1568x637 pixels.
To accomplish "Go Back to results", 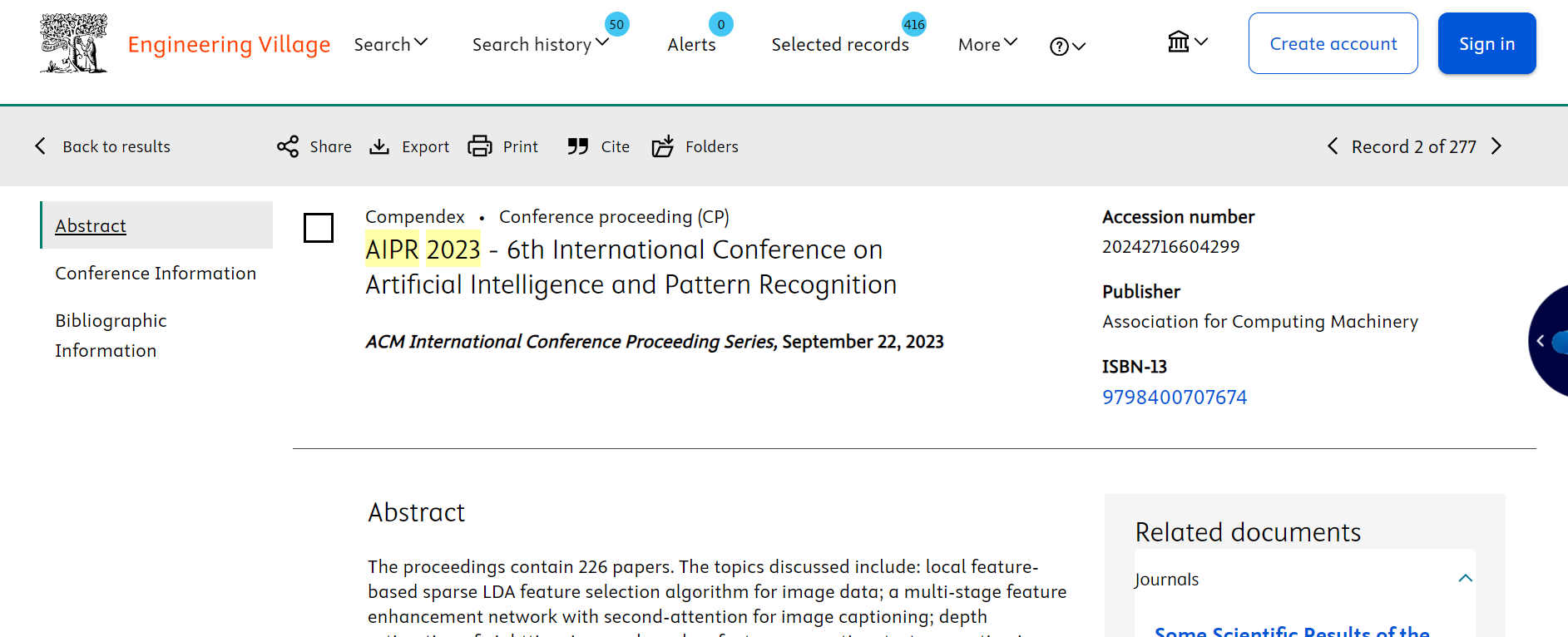I will point(116,146).
